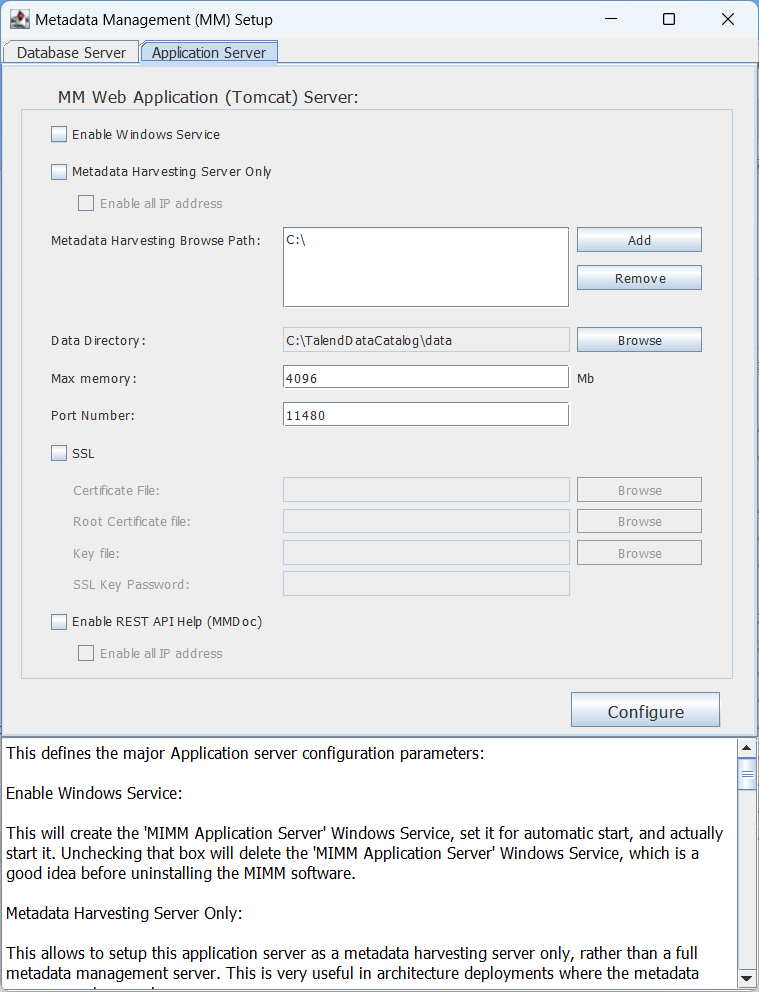759x992 pixels.
Task: Browse for the Root Certificate file
Action: (639, 521)
